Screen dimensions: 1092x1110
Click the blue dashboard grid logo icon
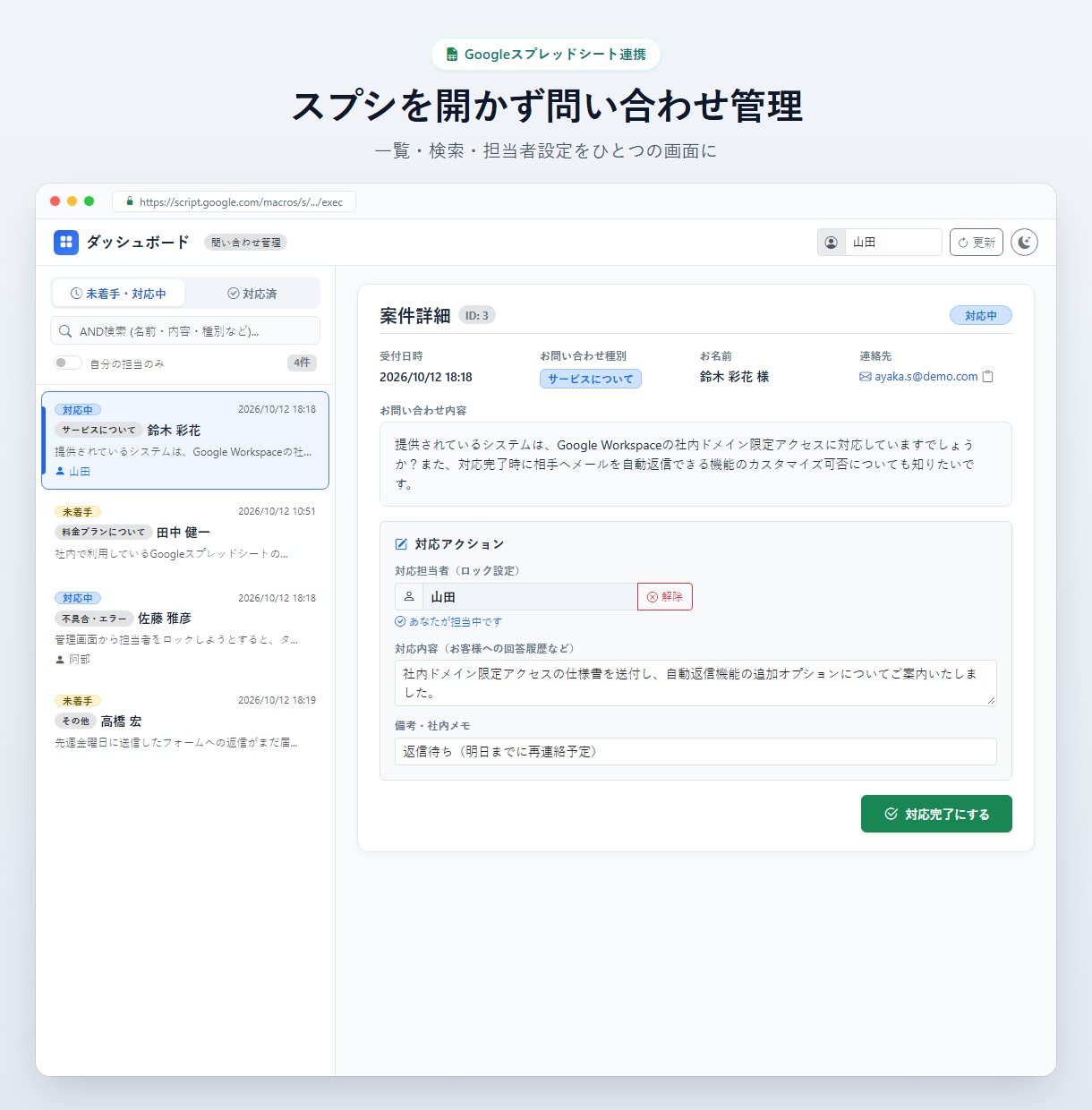(x=66, y=243)
